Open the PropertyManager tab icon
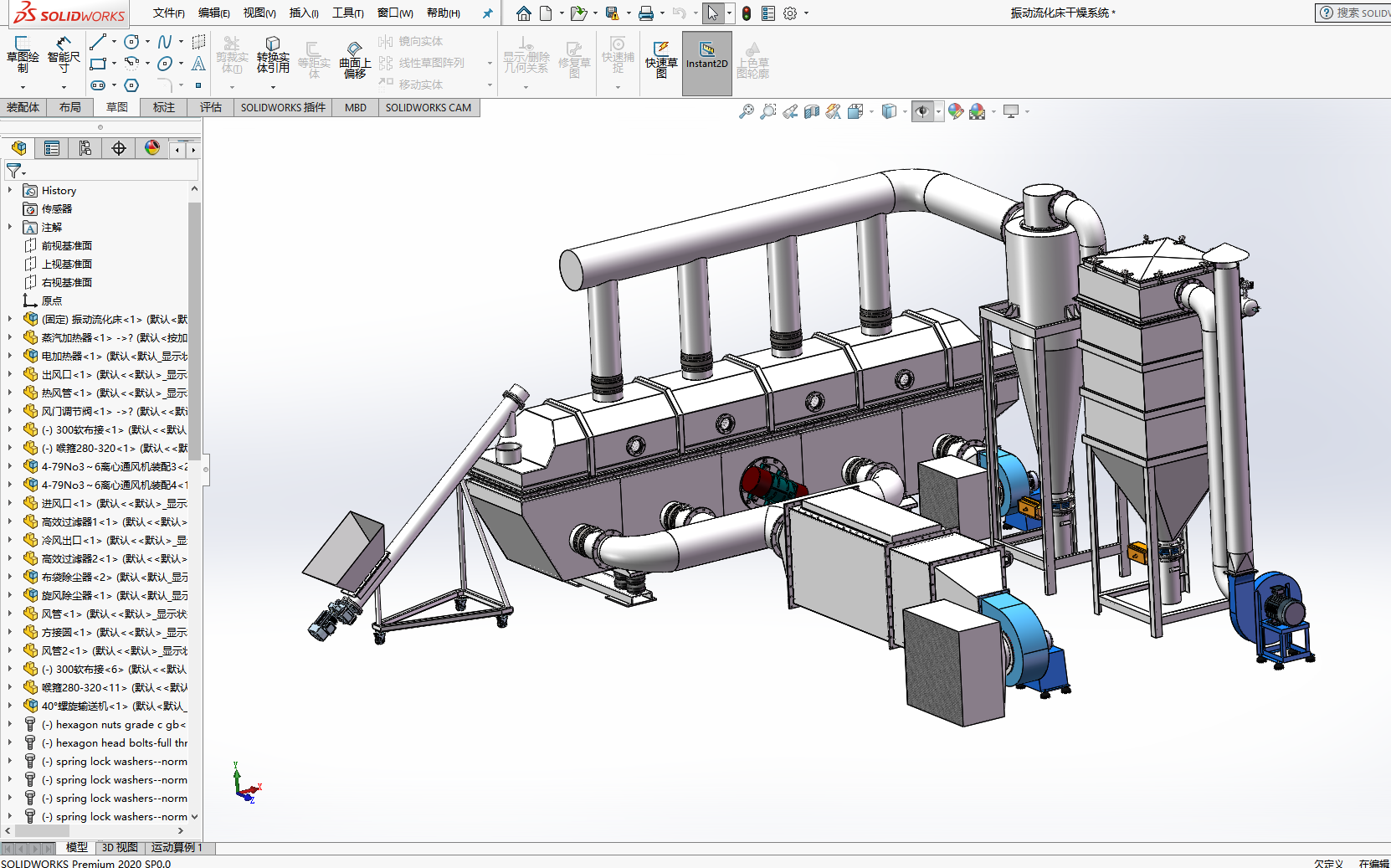Viewport: 1391px width, 868px height. (52, 148)
